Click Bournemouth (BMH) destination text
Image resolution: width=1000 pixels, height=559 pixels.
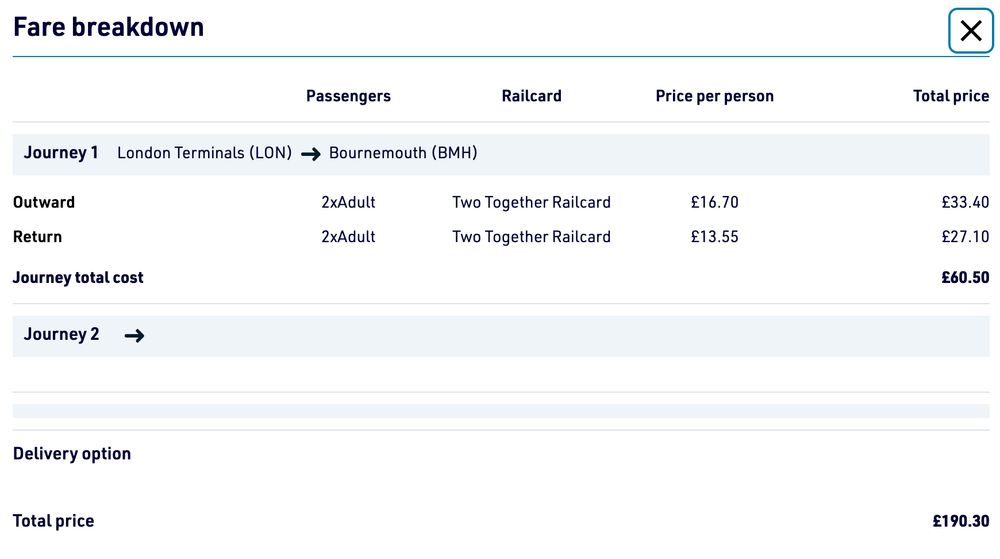click(x=403, y=153)
